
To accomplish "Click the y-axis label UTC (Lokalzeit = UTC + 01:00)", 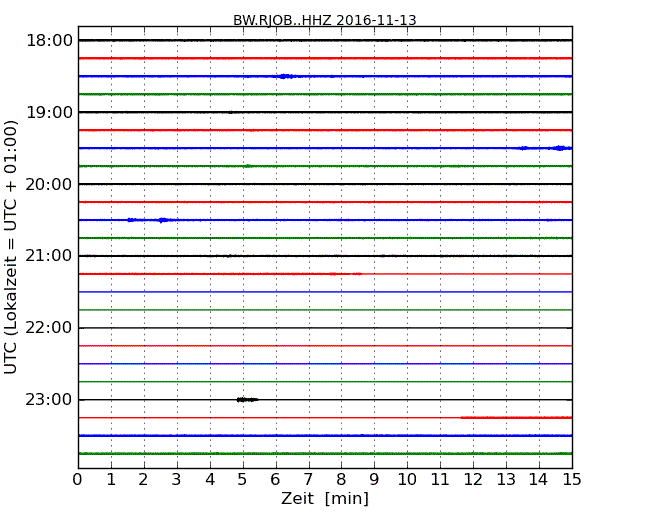I will click(11, 247).
